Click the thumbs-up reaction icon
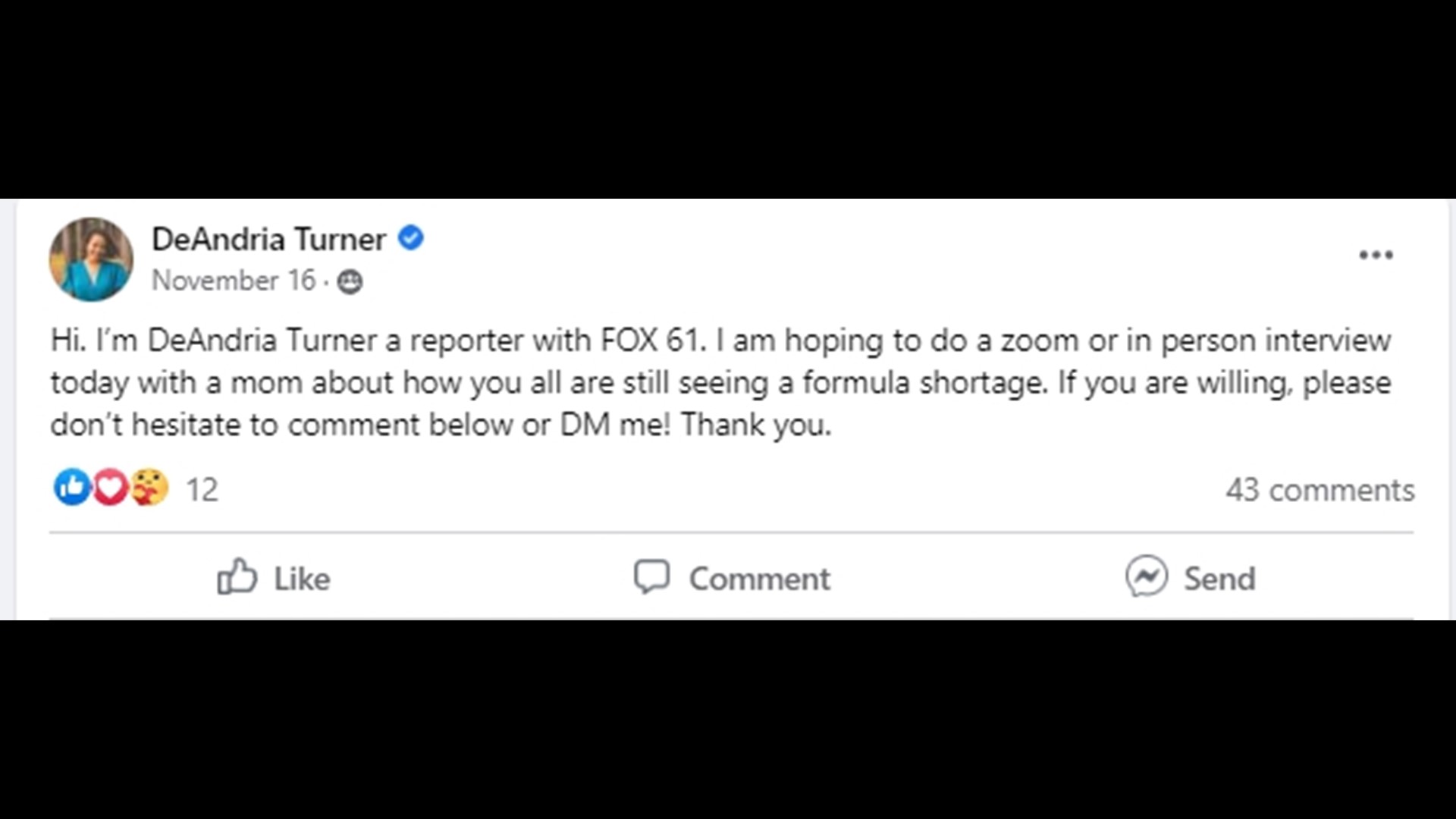This screenshot has height=819, width=1456. (x=71, y=488)
